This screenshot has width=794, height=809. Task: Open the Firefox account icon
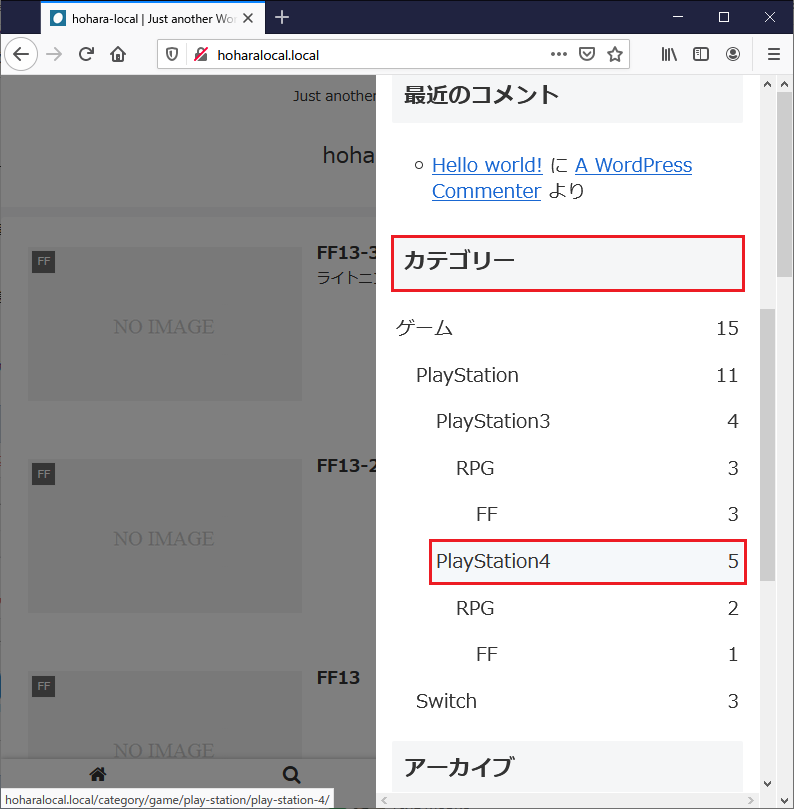pos(733,55)
